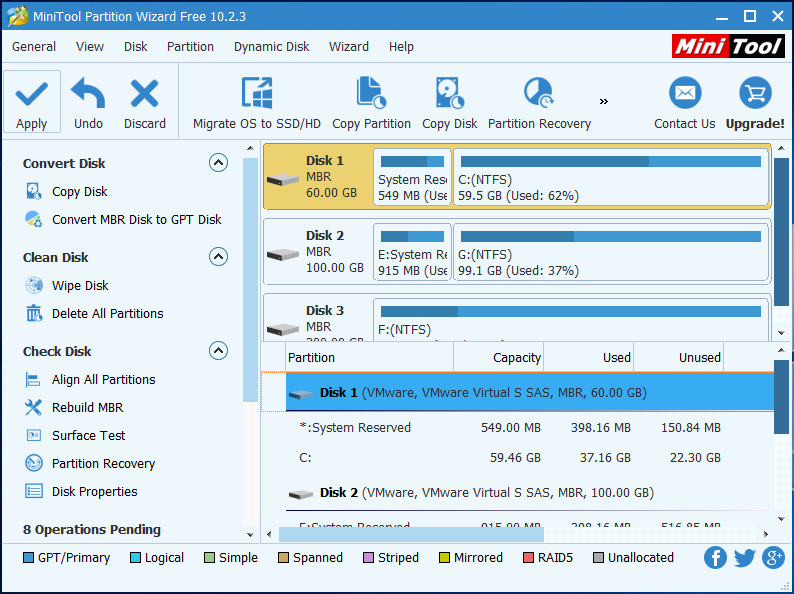Undo the last pending operation

(88, 102)
